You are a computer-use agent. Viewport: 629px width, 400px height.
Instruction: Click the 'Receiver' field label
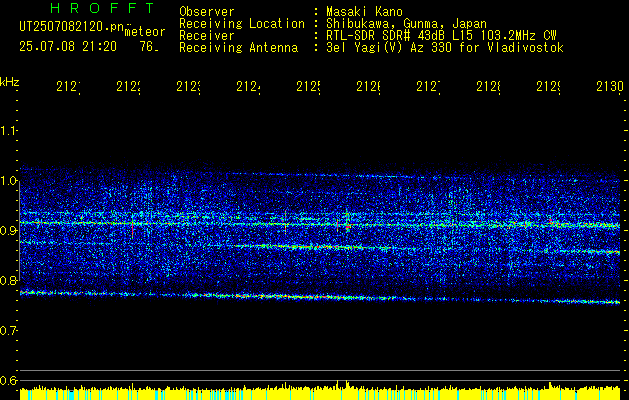[207, 36]
